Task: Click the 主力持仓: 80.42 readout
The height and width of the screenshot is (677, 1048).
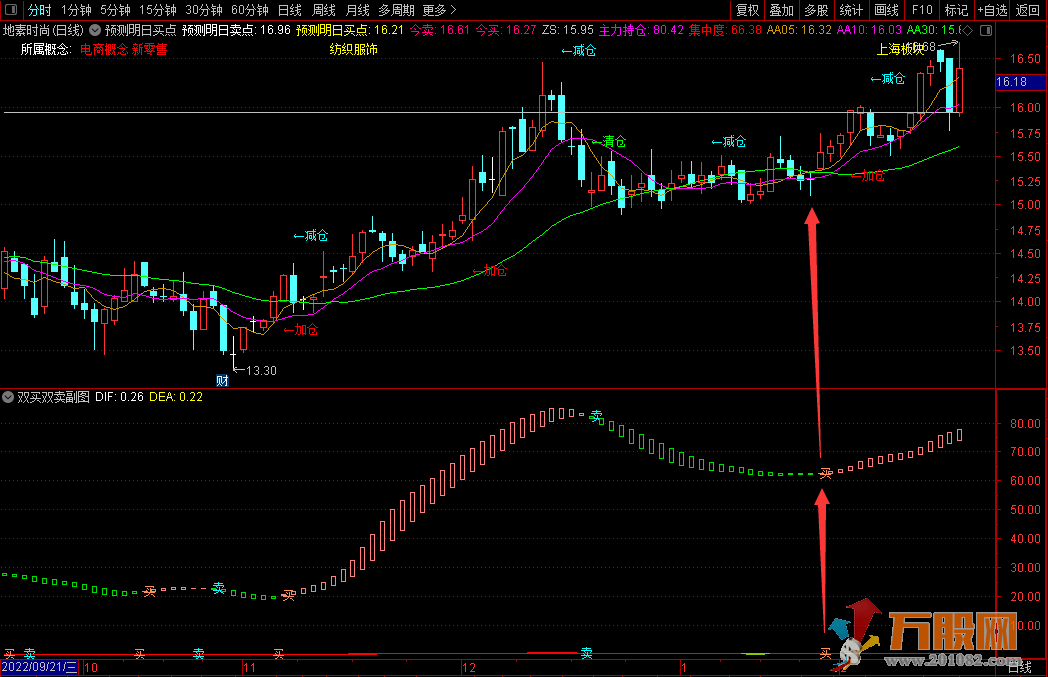Action: [642, 30]
